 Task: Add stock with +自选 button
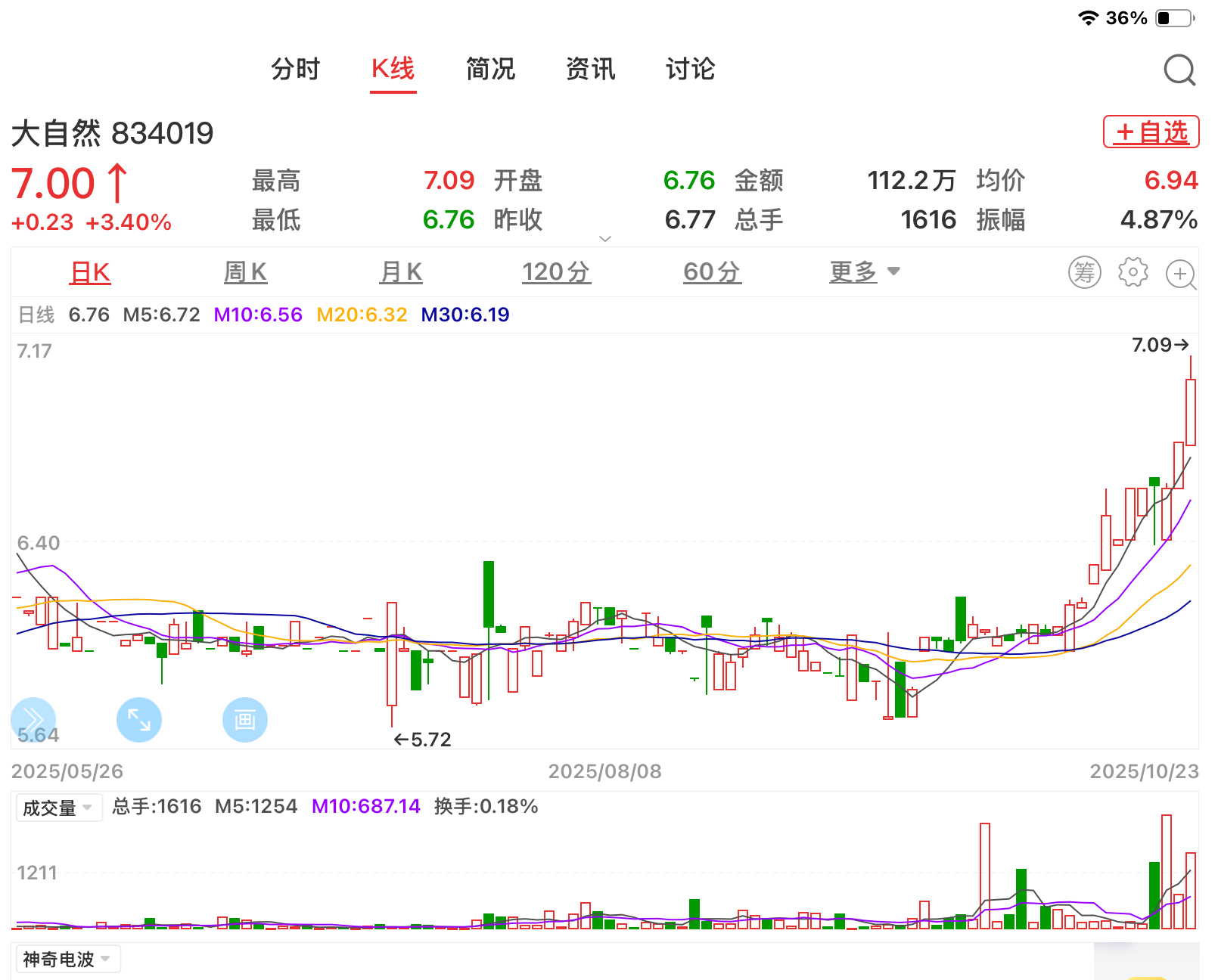[x=1151, y=132]
